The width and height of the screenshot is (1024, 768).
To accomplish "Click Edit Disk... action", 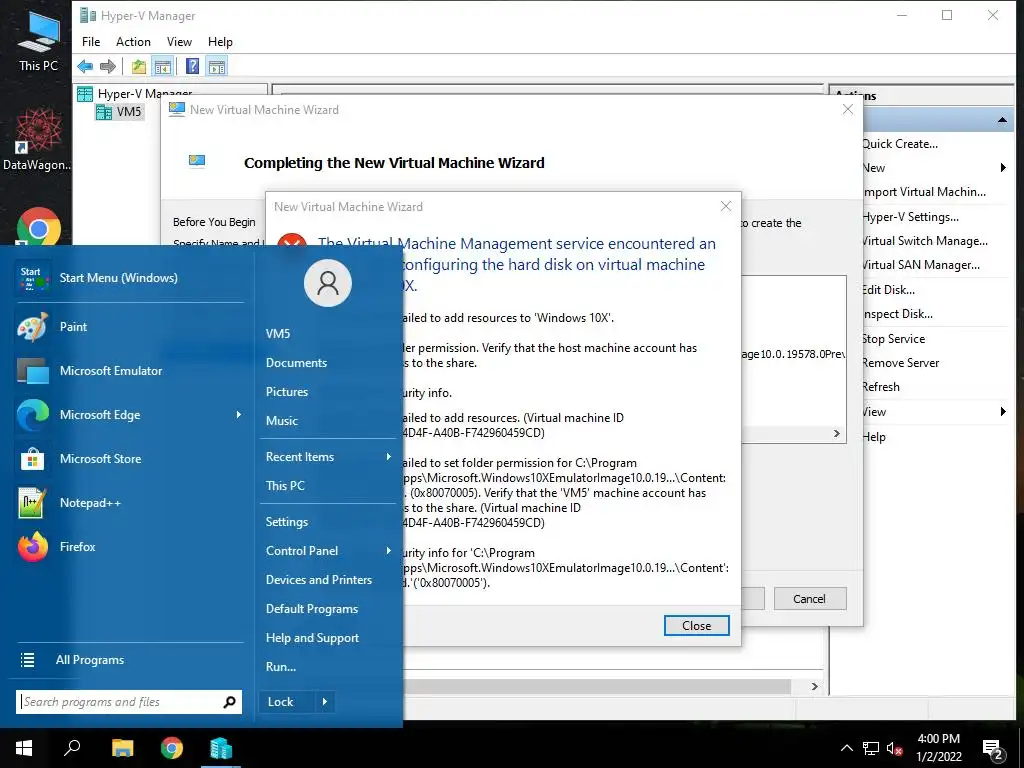I will point(888,290).
